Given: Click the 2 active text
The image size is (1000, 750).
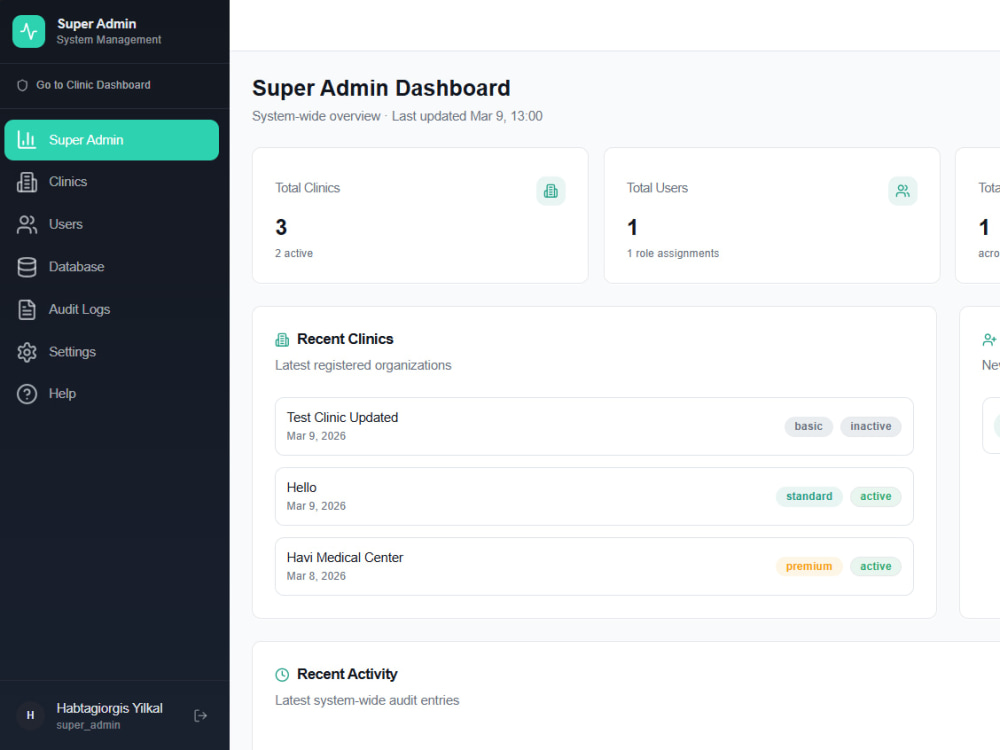Looking at the screenshot, I should [x=294, y=253].
